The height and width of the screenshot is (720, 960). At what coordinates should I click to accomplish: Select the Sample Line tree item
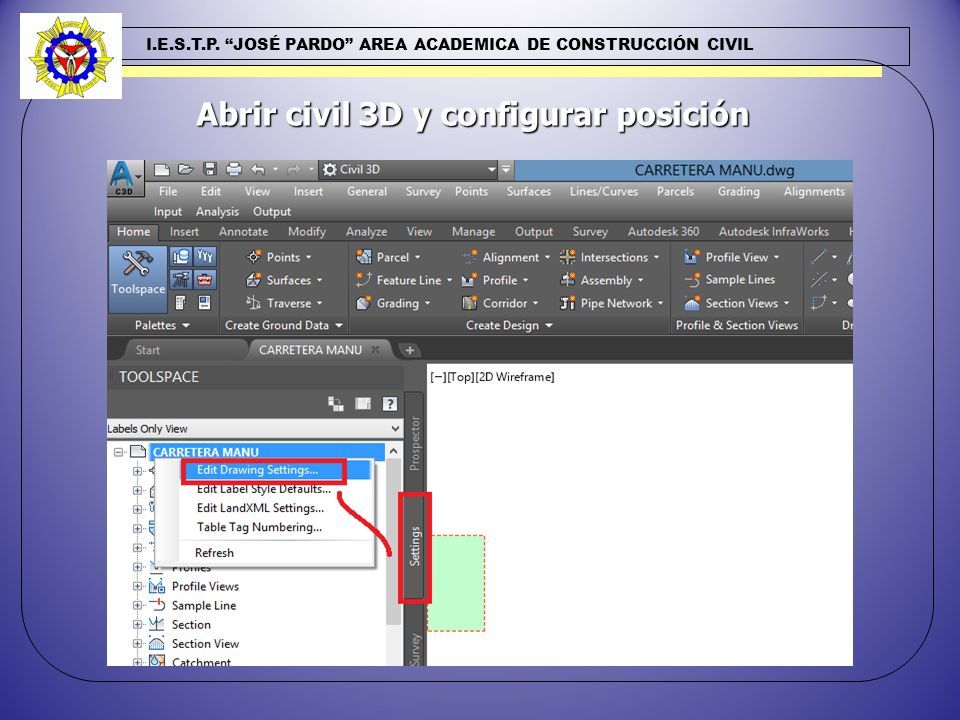click(204, 606)
